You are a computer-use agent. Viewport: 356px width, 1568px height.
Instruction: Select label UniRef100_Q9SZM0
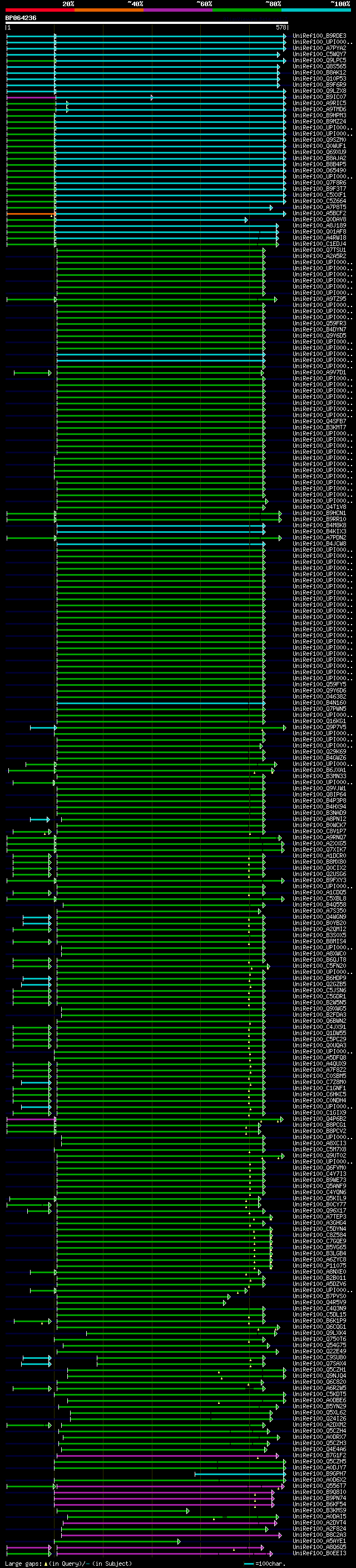tap(319, 140)
